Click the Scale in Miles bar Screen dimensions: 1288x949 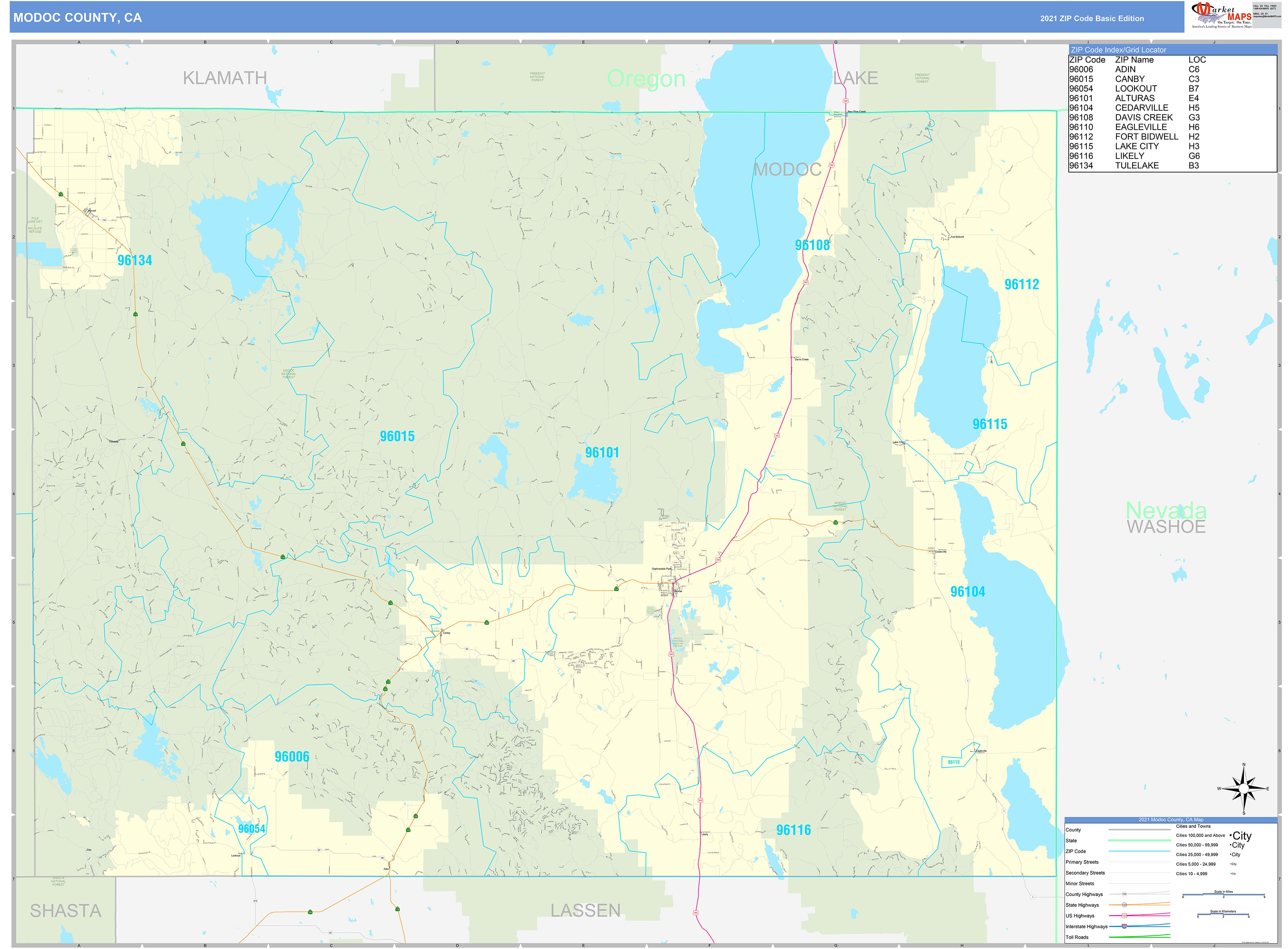click(x=1224, y=895)
